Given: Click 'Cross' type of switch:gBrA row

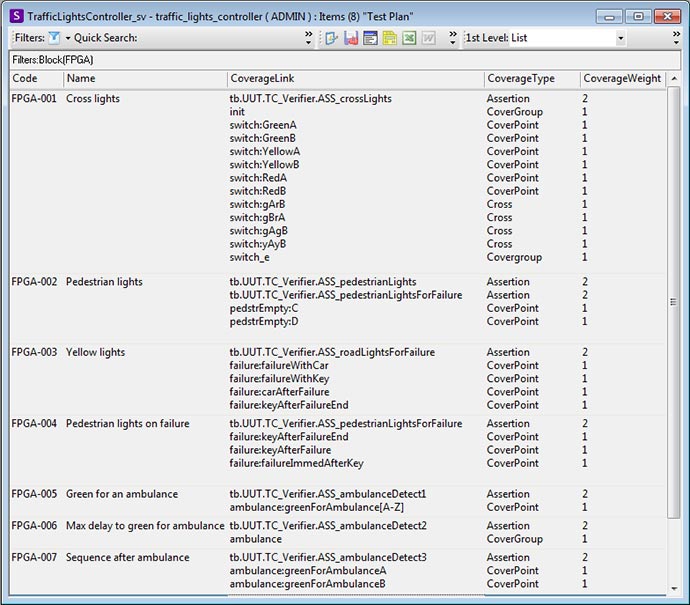Looking at the screenshot, I should [x=499, y=217].
